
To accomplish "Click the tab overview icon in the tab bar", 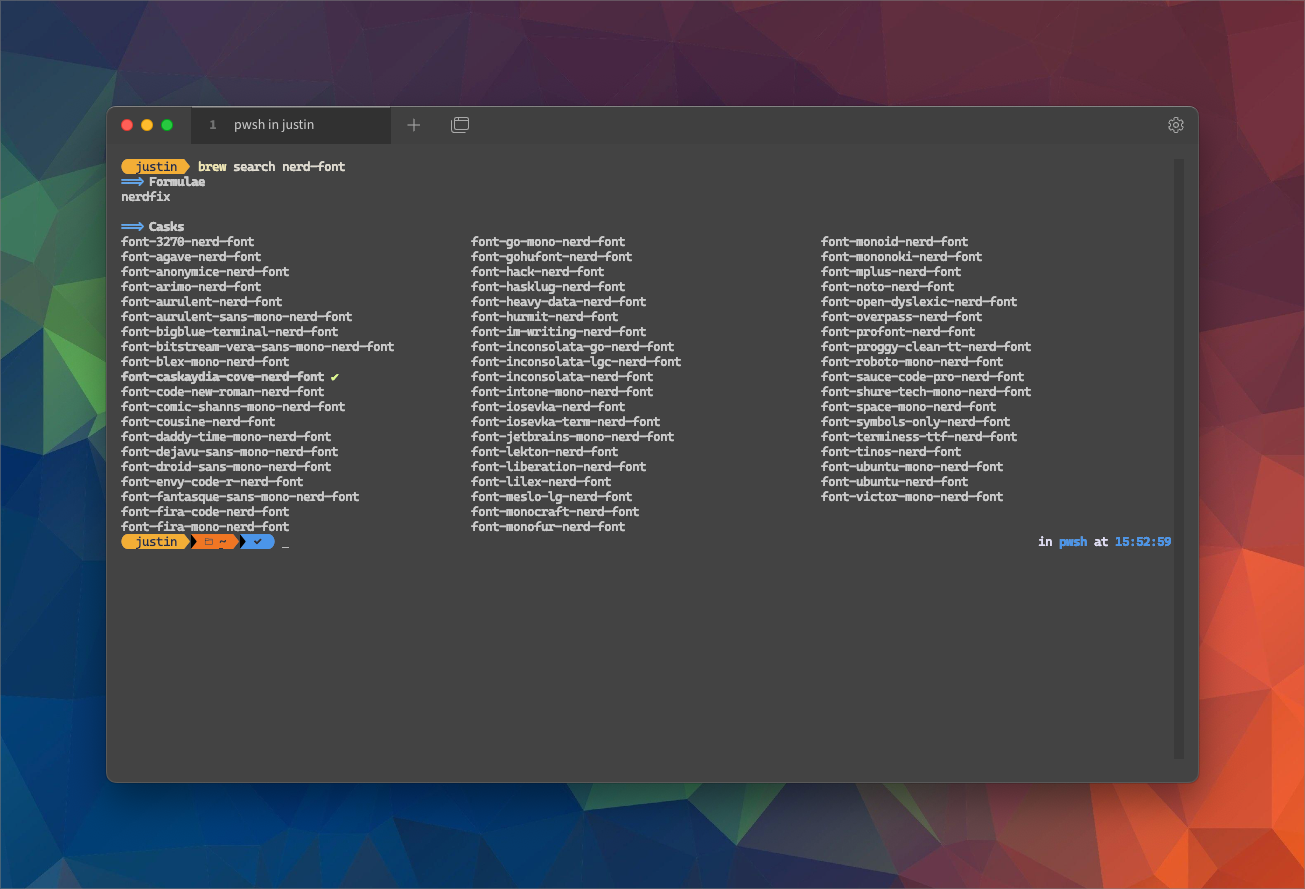I will coord(459,124).
